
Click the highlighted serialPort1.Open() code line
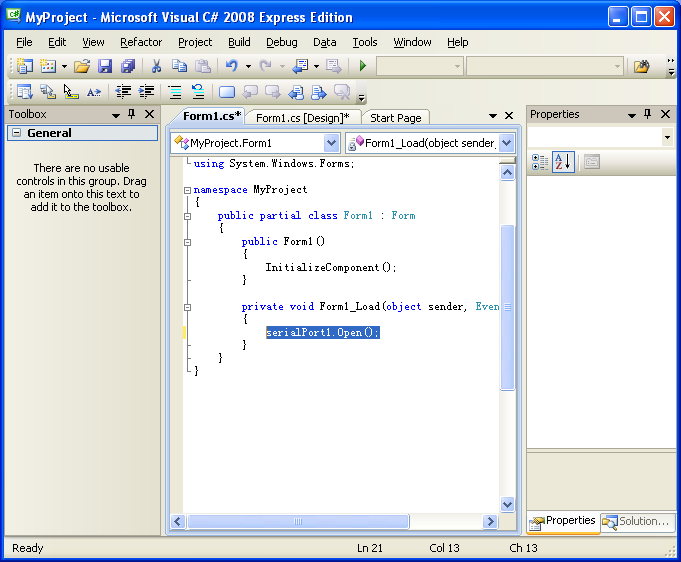coord(323,333)
